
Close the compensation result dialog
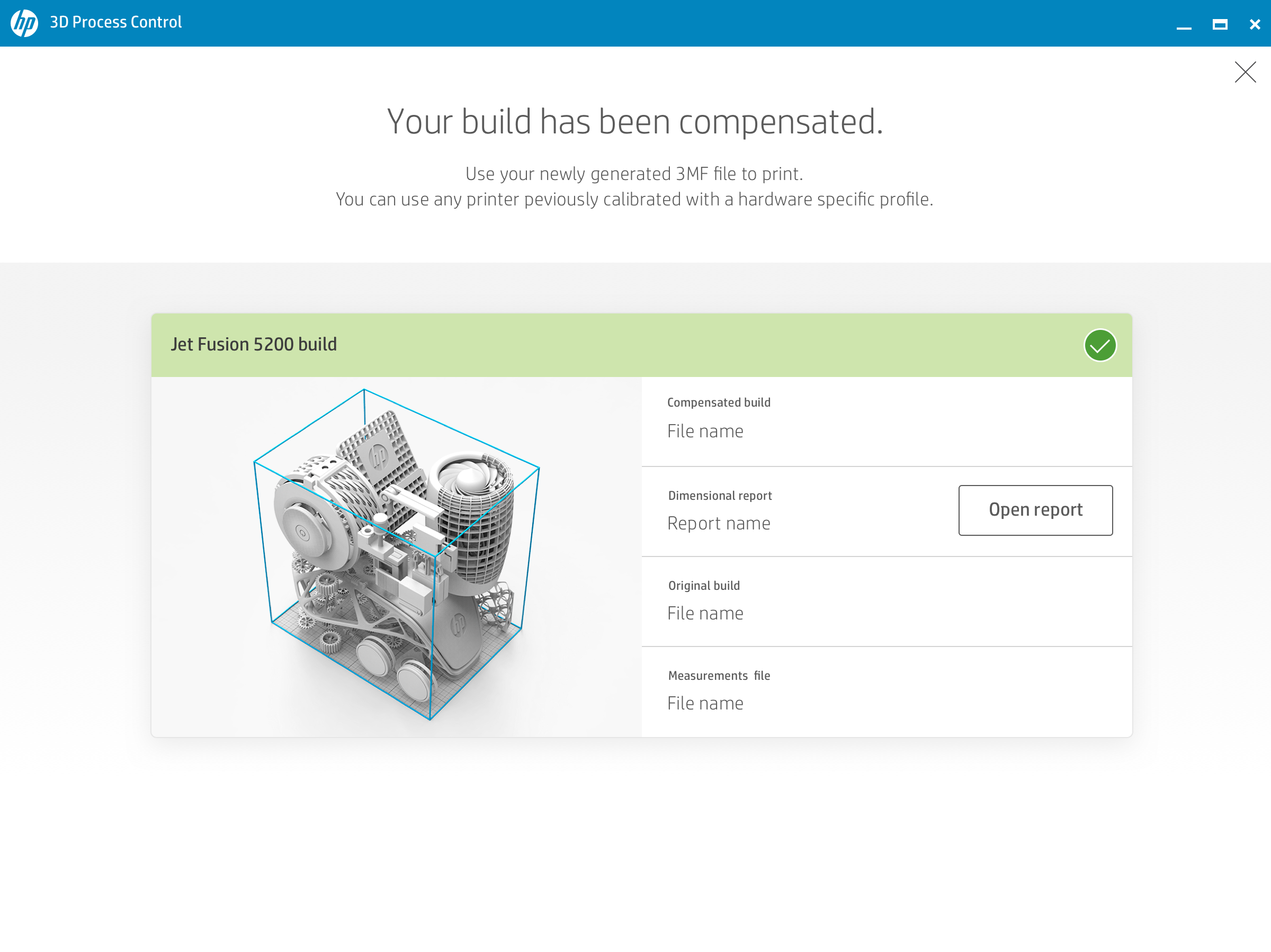pos(1245,73)
